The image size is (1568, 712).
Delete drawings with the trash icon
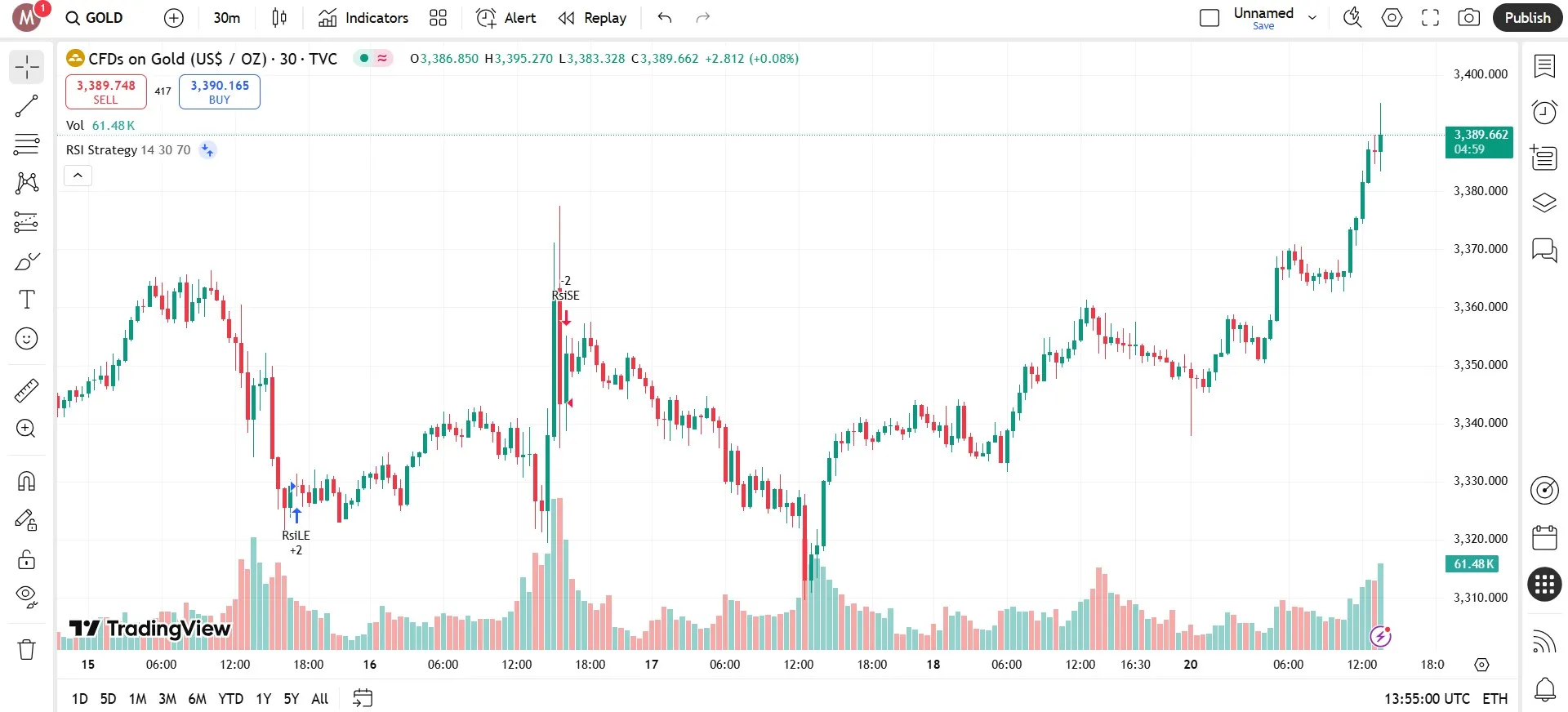pyautogui.click(x=26, y=649)
